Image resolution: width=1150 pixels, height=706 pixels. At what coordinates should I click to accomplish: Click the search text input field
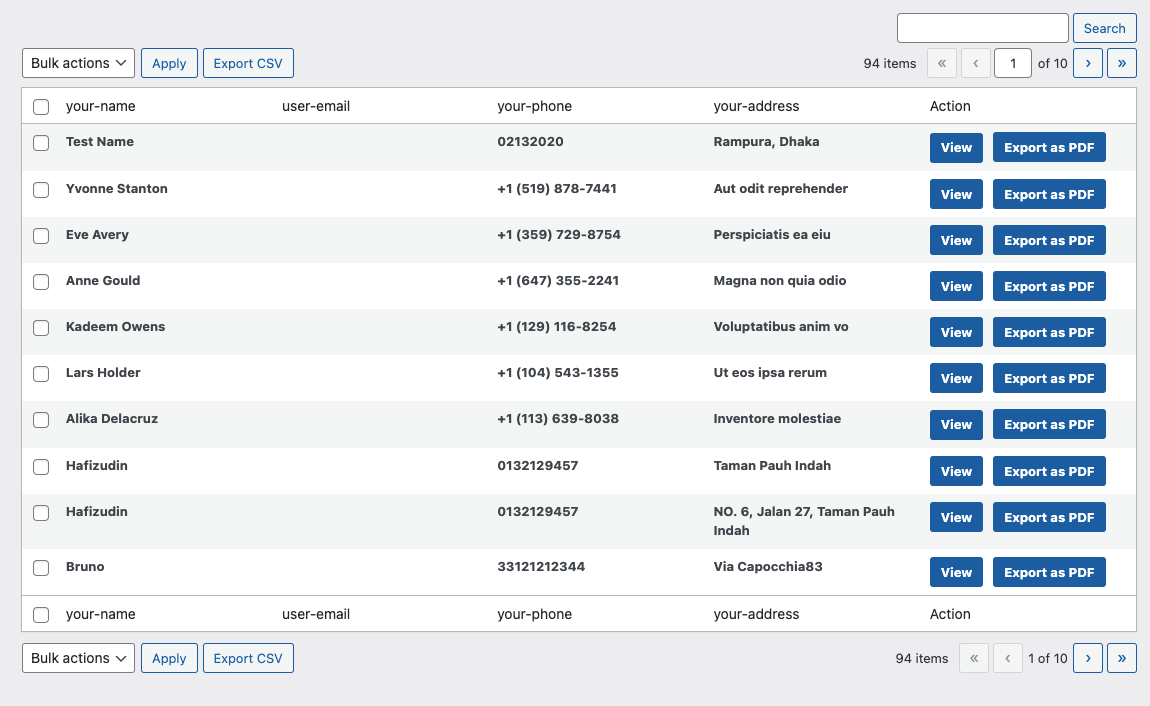(982, 28)
